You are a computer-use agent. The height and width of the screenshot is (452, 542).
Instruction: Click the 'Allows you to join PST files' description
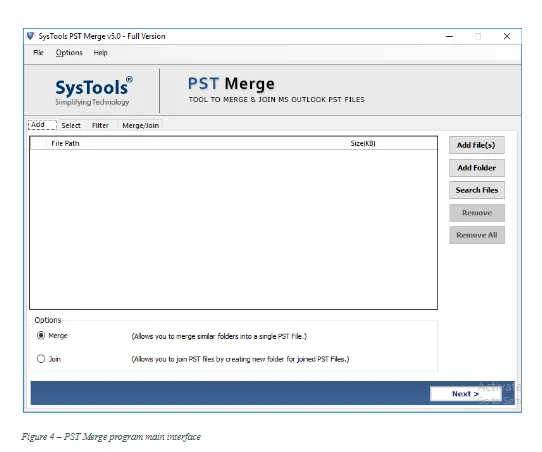[x=240, y=359]
